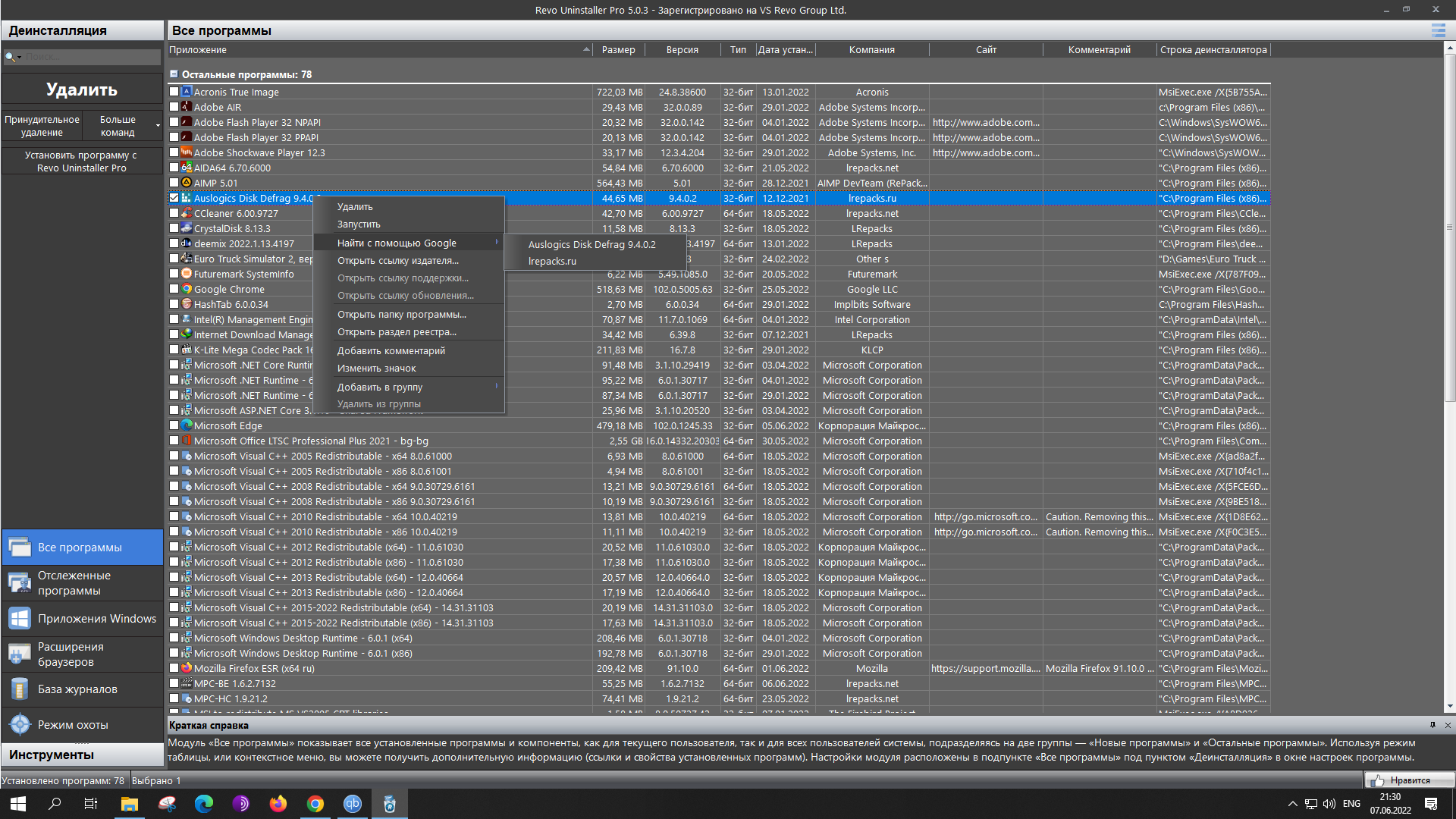Tick the CCleaner 6.00.9727 checkbox
The width and height of the screenshot is (1456, 819).
click(x=174, y=213)
